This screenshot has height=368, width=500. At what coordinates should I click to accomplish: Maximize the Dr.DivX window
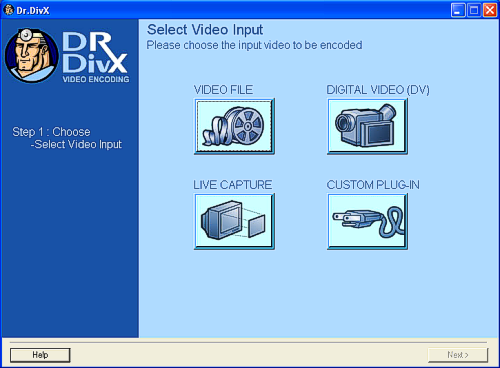pos(474,10)
